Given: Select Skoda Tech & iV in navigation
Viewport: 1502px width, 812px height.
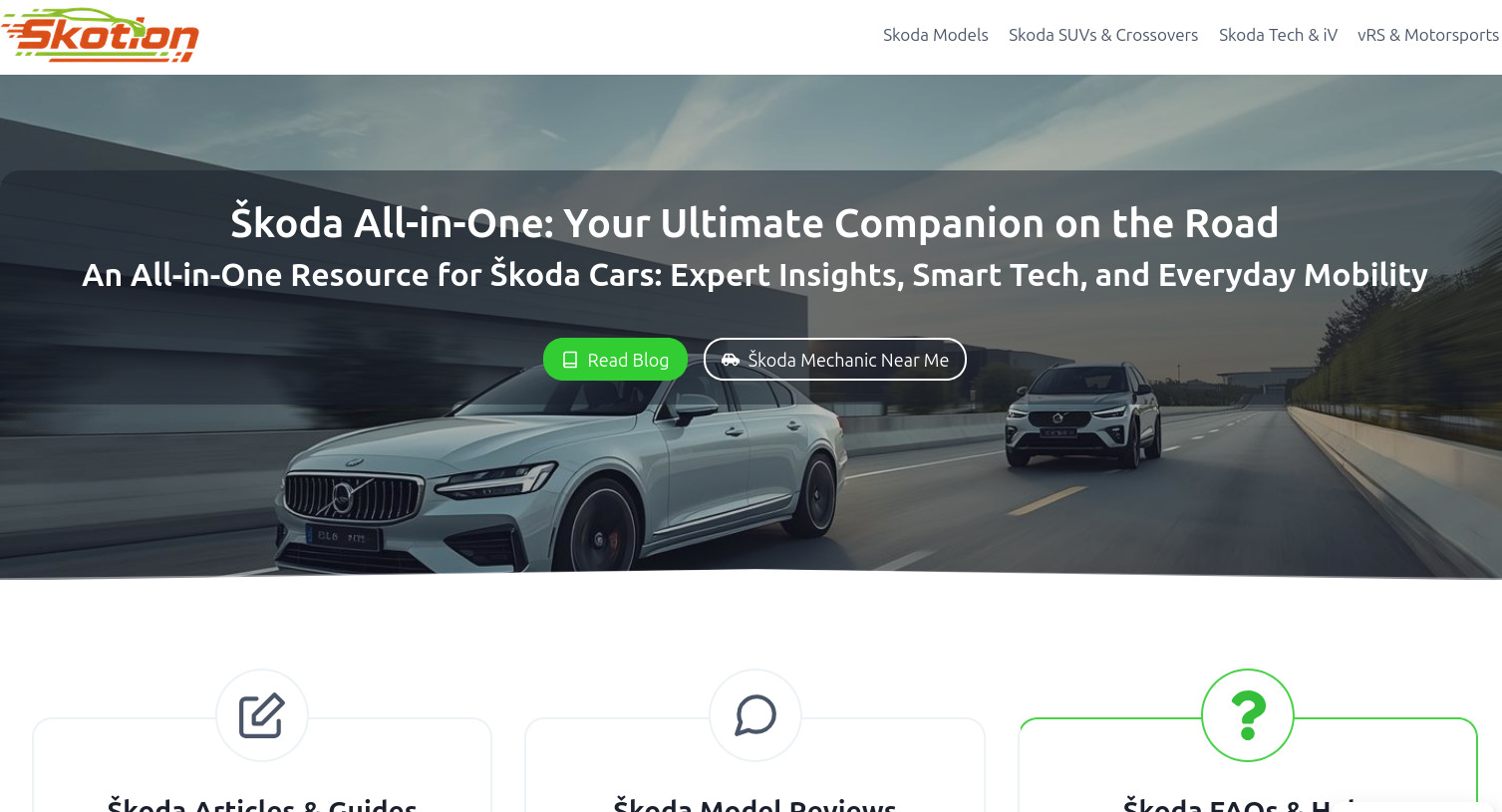Looking at the screenshot, I should pyautogui.click(x=1278, y=35).
